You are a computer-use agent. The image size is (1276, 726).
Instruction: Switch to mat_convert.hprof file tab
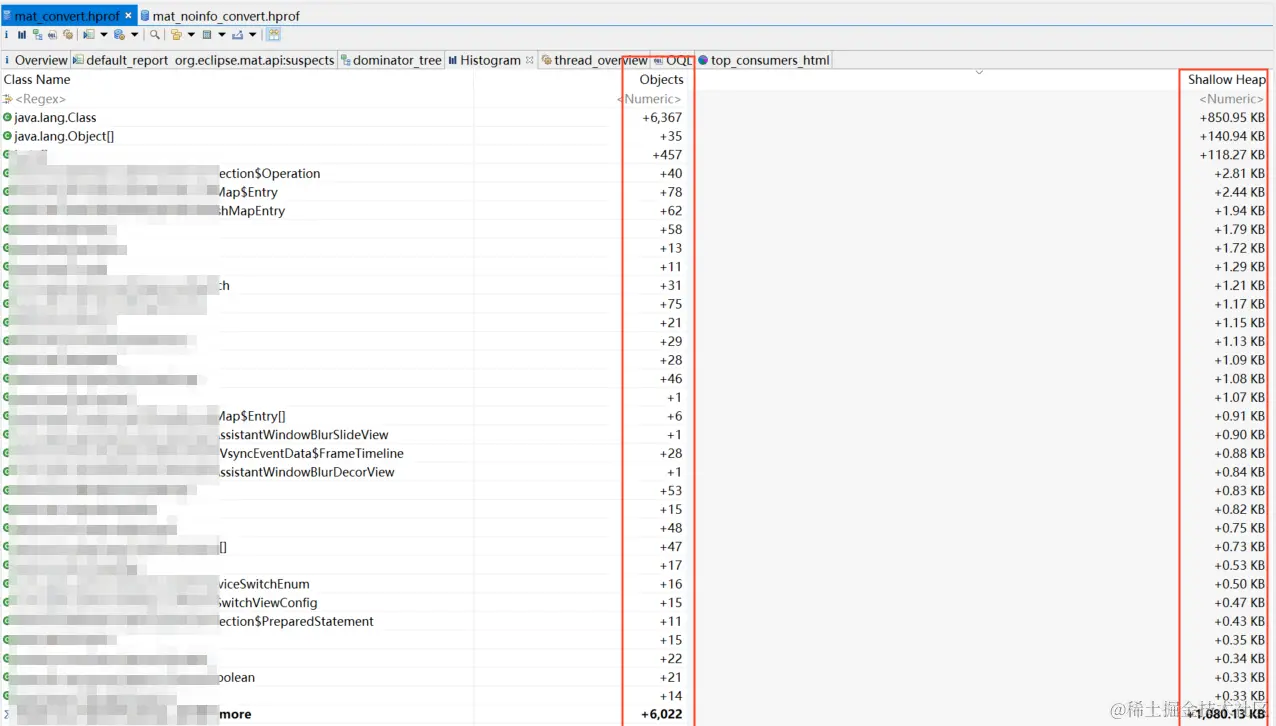click(68, 16)
